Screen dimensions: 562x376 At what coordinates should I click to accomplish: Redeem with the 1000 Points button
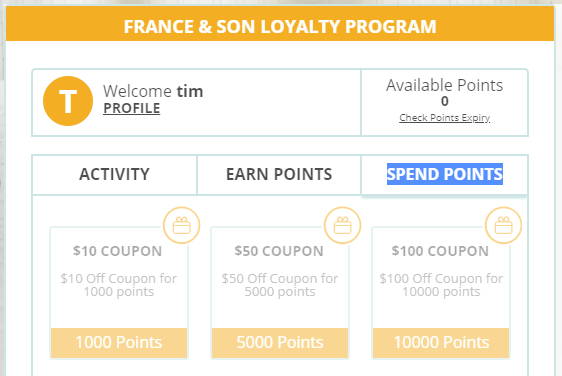[x=119, y=342]
